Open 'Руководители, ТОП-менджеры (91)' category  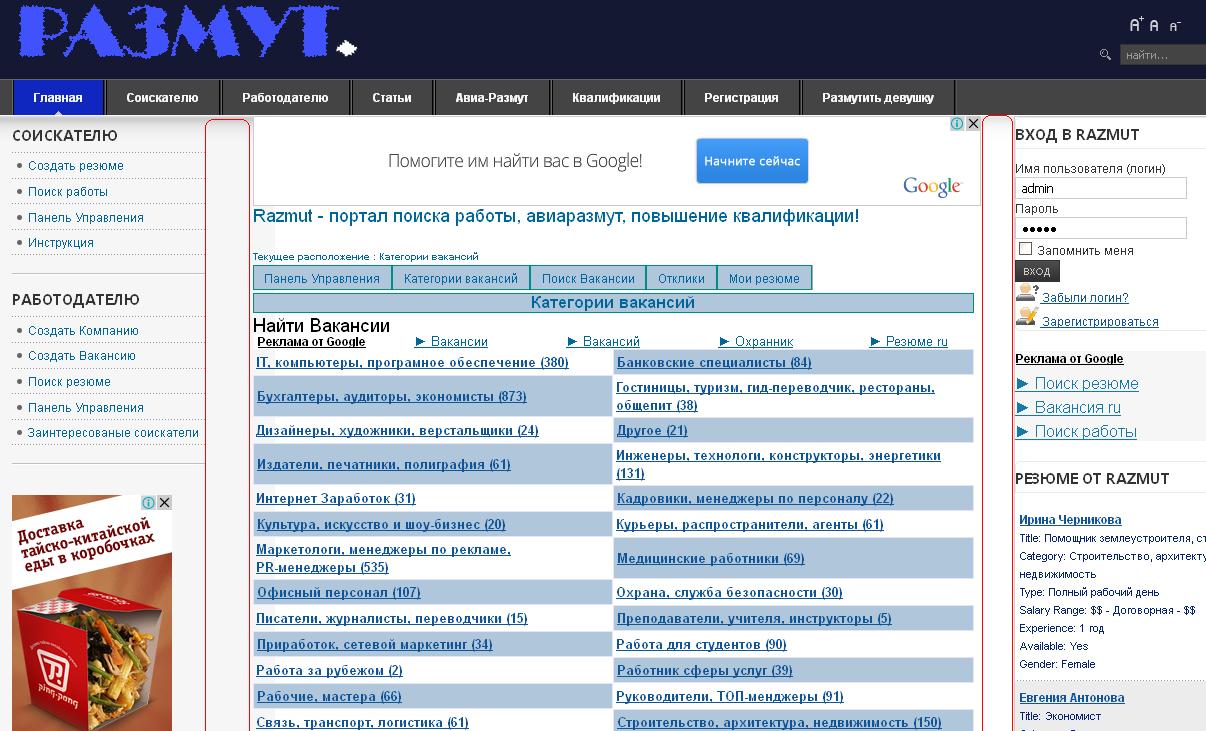pyautogui.click(x=730, y=697)
